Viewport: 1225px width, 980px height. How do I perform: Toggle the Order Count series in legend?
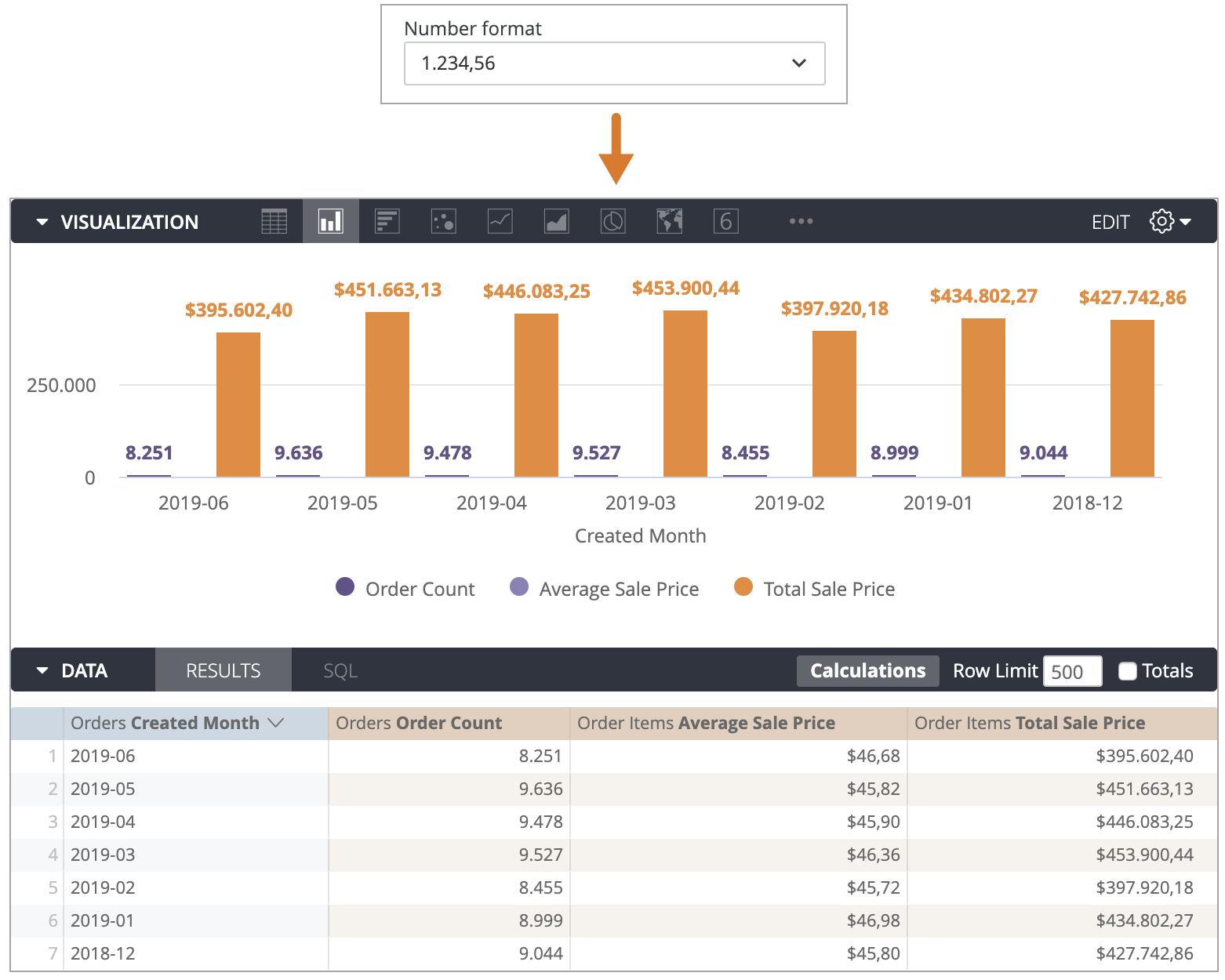coord(405,588)
